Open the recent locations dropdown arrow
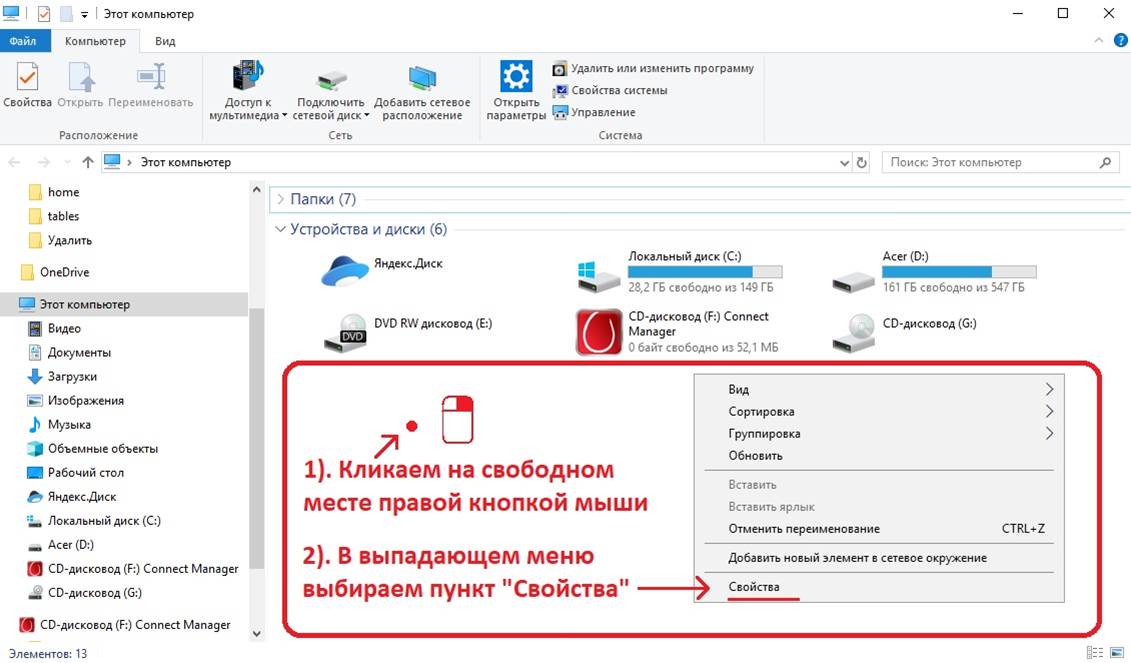The height and width of the screenshot is (663, 1131). point(67,162)
